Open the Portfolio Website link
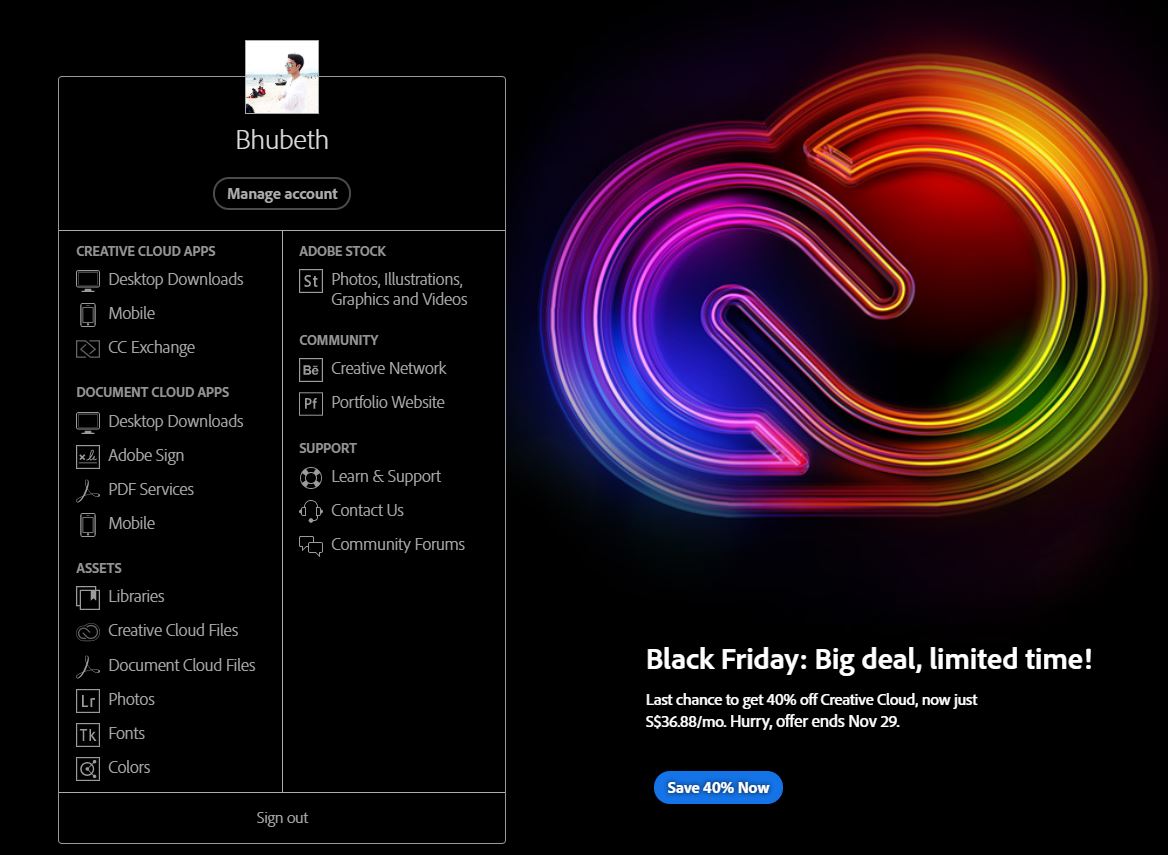This screenshot has height=855, width=1168. [x=387, y=403]
